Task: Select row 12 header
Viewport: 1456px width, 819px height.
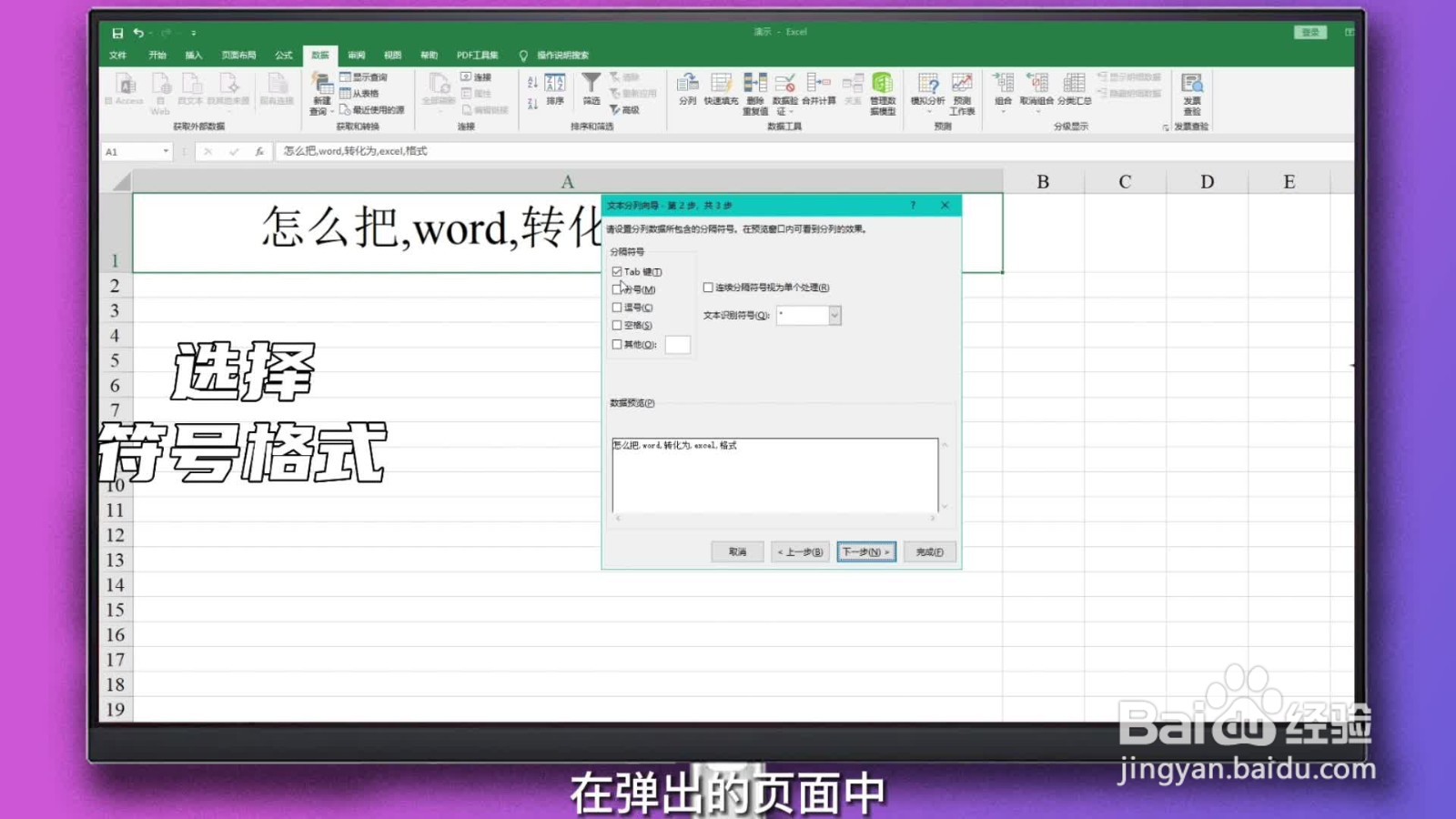Action: pos(116,535)
